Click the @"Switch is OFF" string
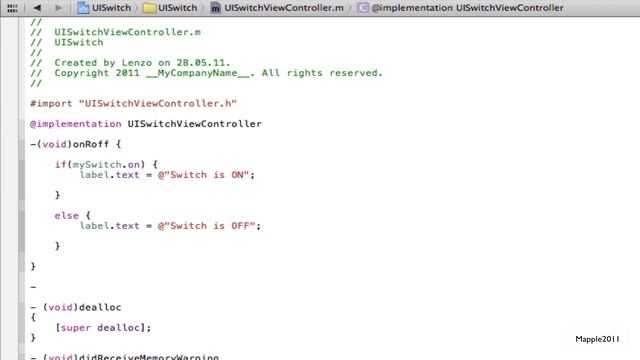 (x=207, y=226)
